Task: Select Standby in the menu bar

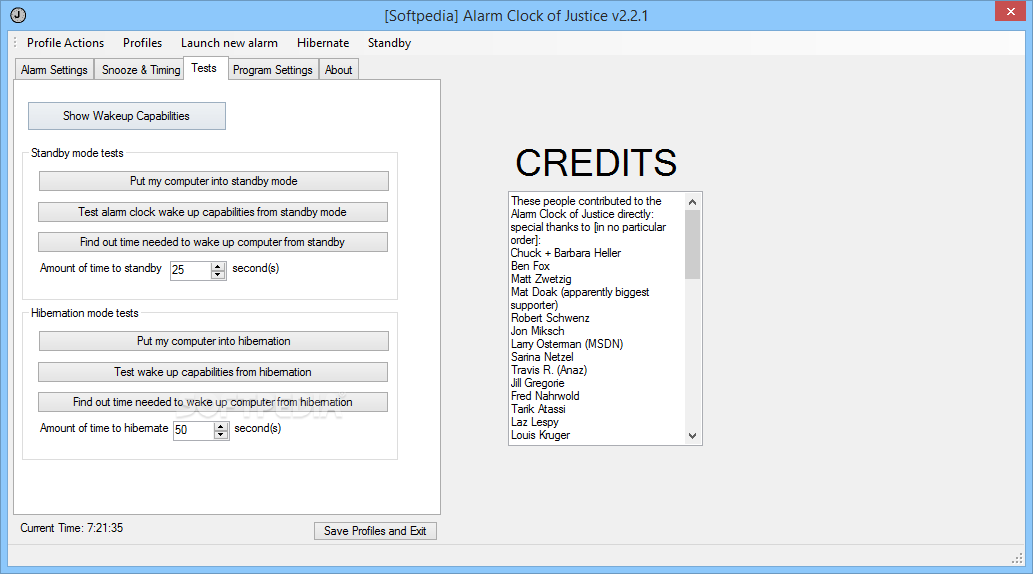Action: (x=389, y=43)
